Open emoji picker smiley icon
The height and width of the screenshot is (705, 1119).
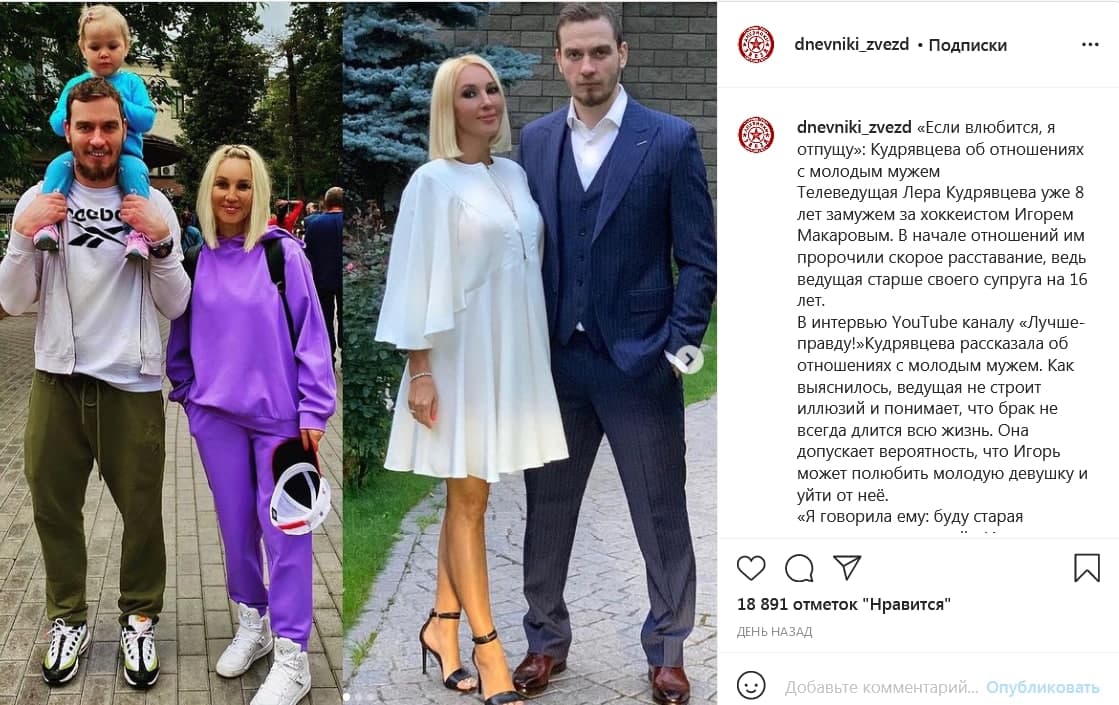tap(751, 686)
